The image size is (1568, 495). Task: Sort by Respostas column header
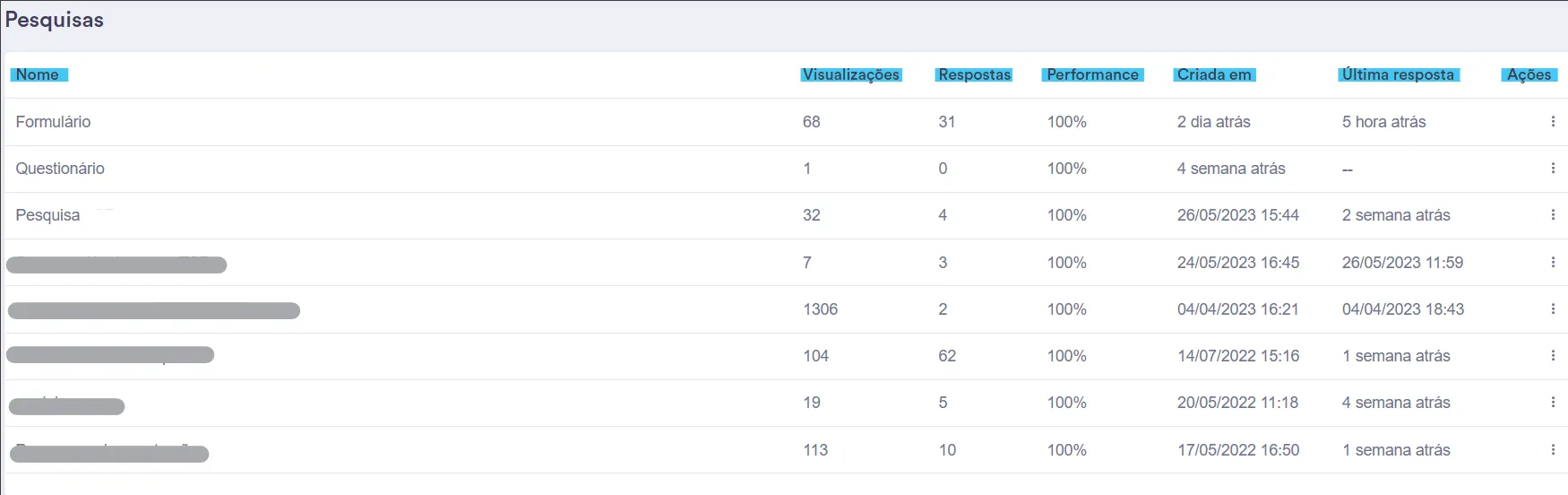[974, 74]
